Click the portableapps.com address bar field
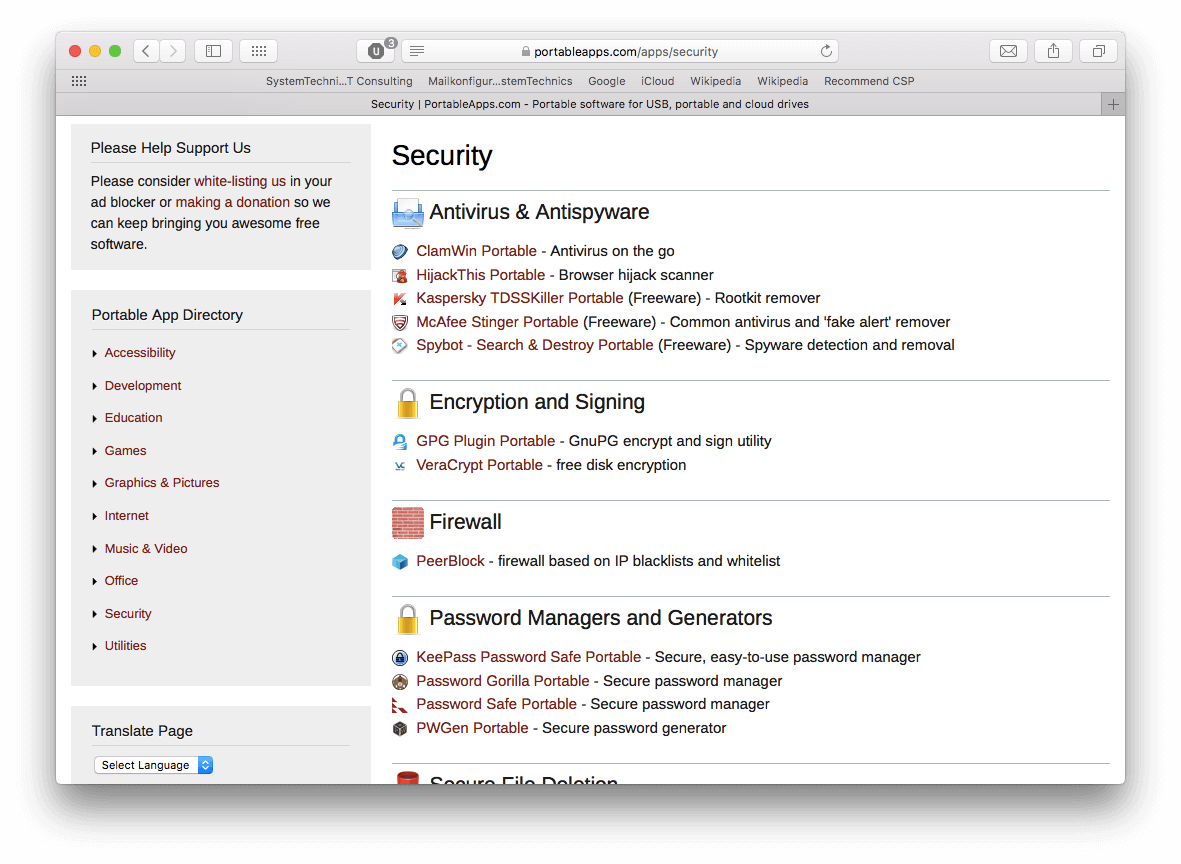The image size is (1181, 864). click(x=620, y=51)
